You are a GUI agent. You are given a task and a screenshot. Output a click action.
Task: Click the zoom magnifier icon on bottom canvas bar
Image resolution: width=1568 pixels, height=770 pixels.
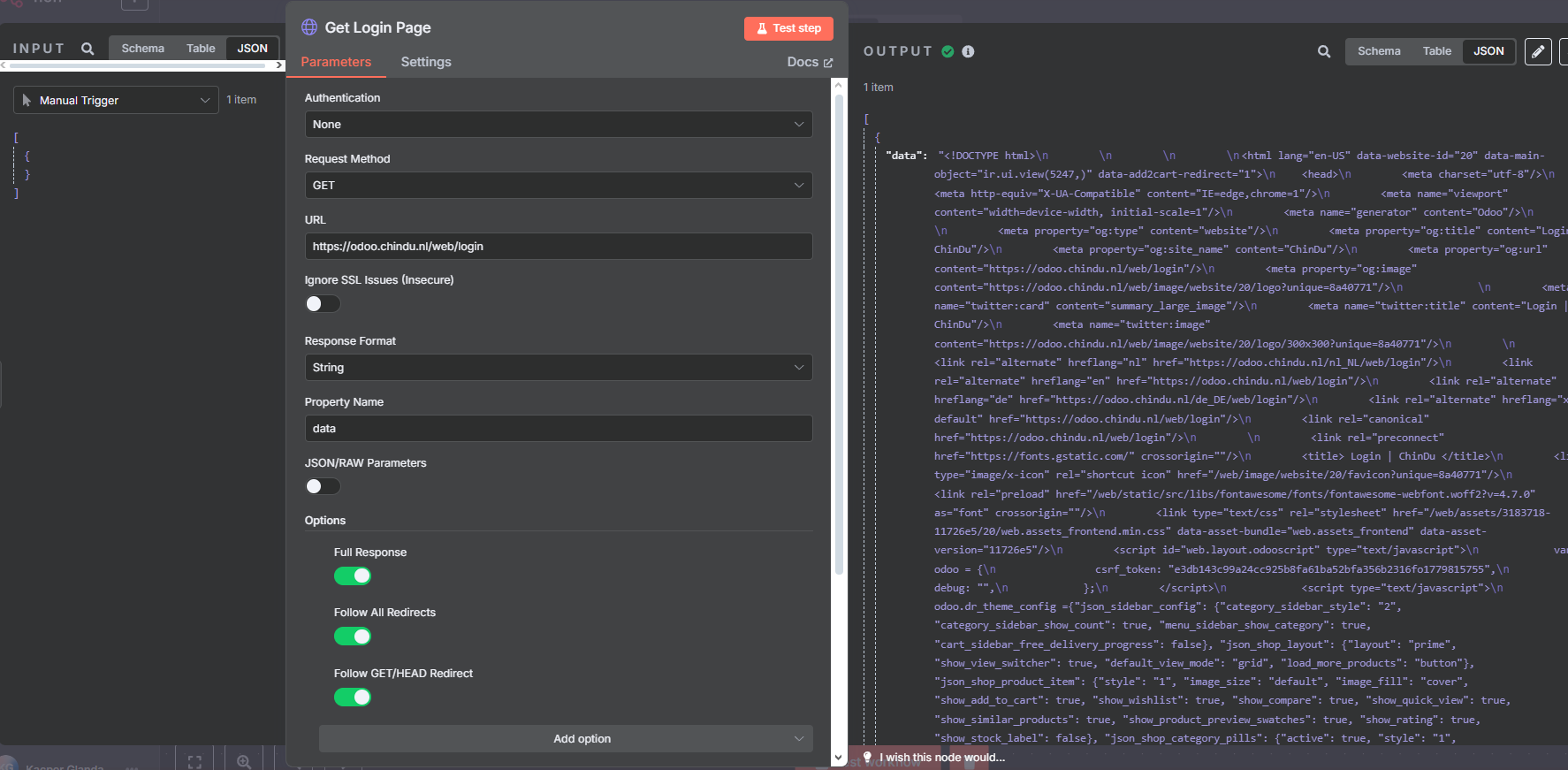pos(244,761)
